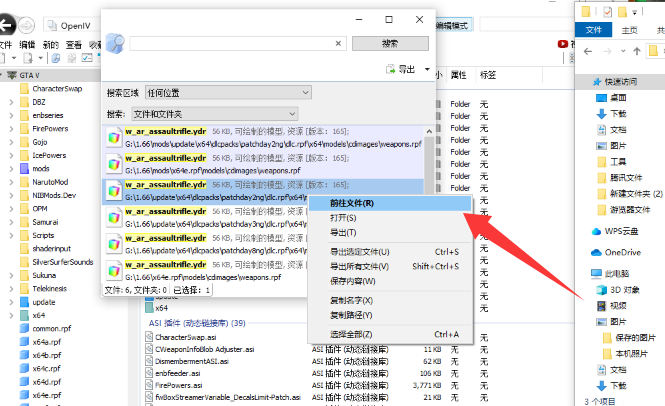665x406 pixels.
Task: Click the first w_ar_assaultrifle.ydr model icon in patchday2ng mods result
Action: (114, 137)
